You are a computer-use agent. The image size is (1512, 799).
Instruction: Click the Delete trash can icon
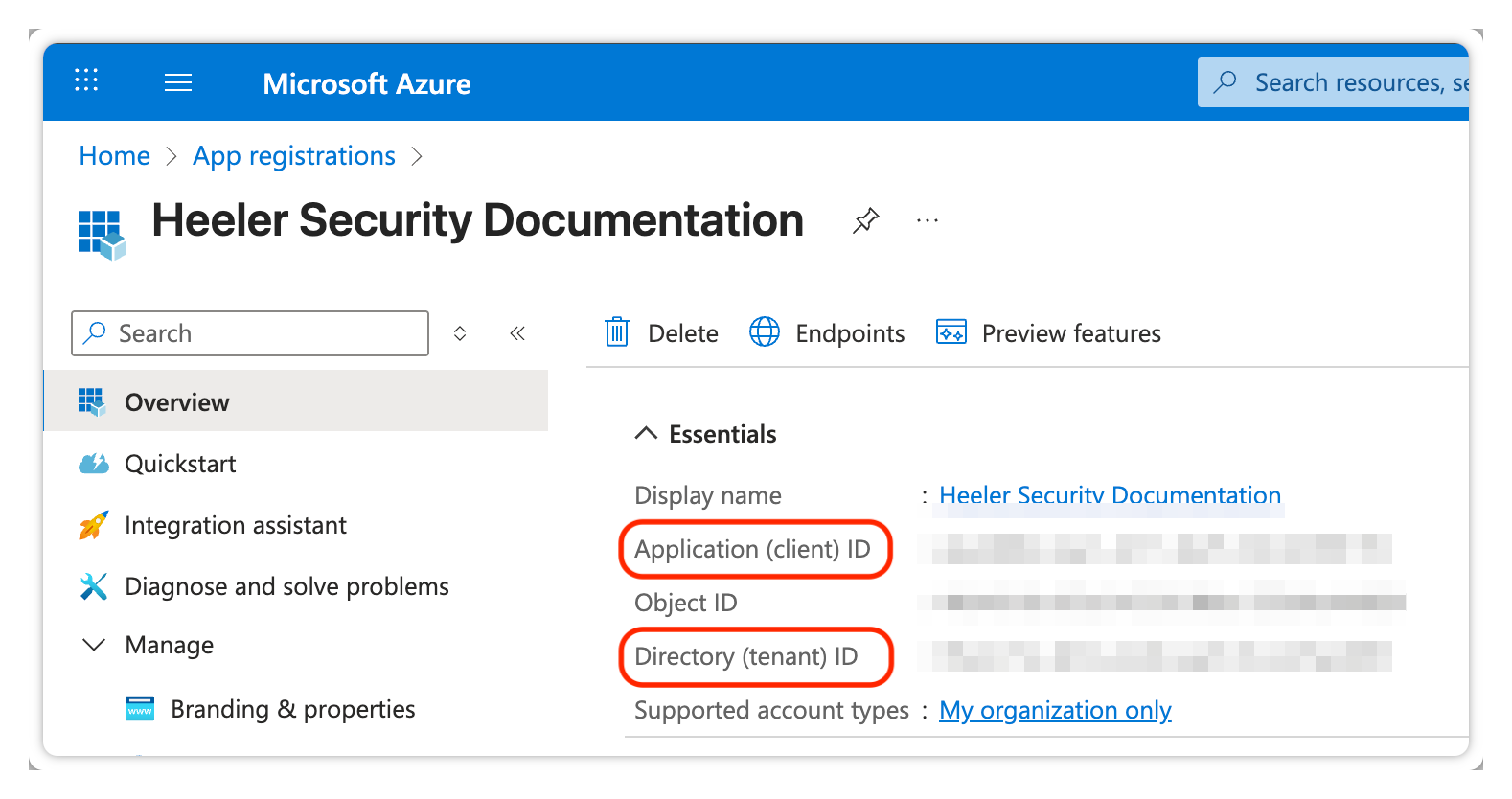(x=617, y=332)
